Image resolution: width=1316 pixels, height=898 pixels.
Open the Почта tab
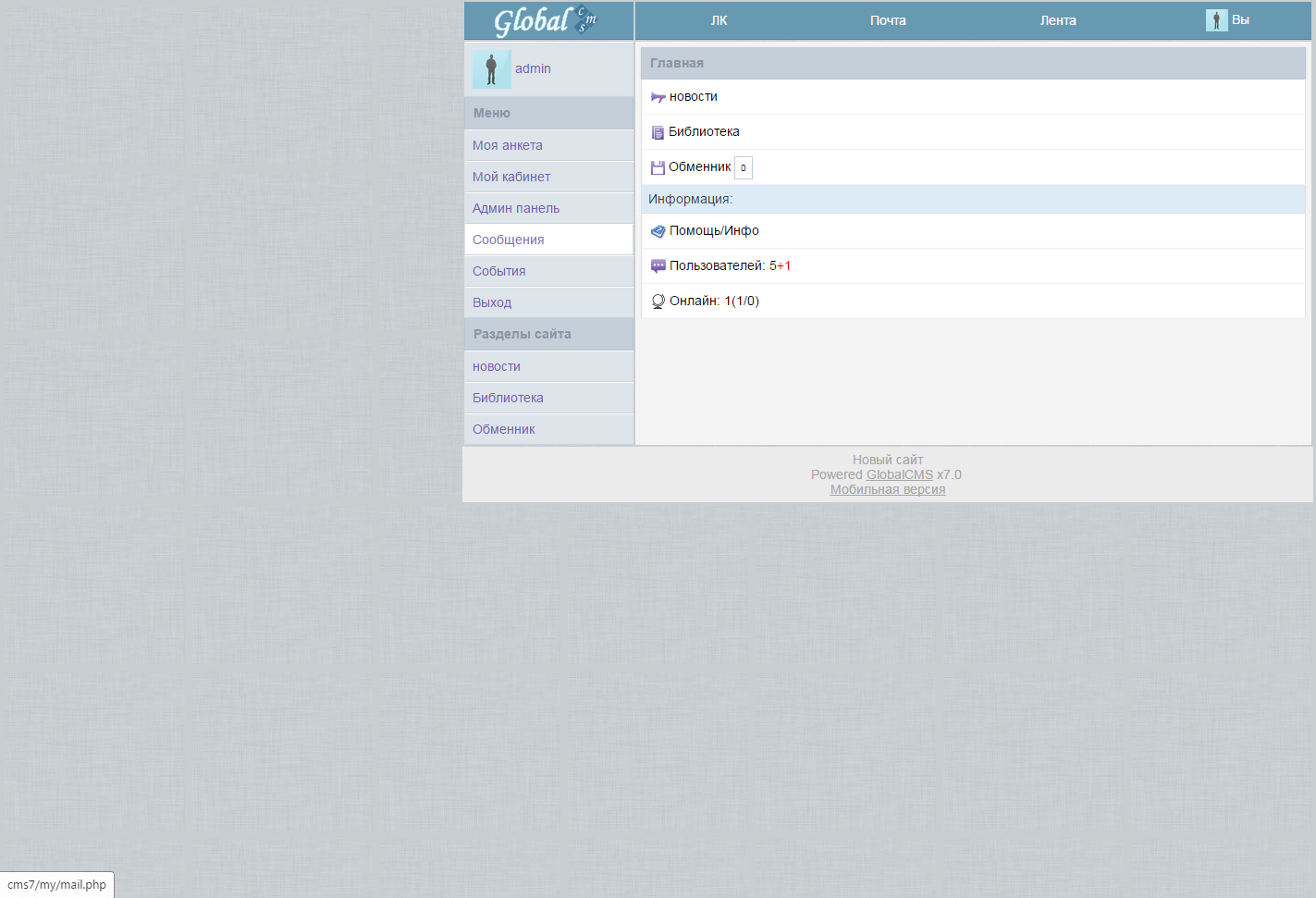tap(888, 20)
